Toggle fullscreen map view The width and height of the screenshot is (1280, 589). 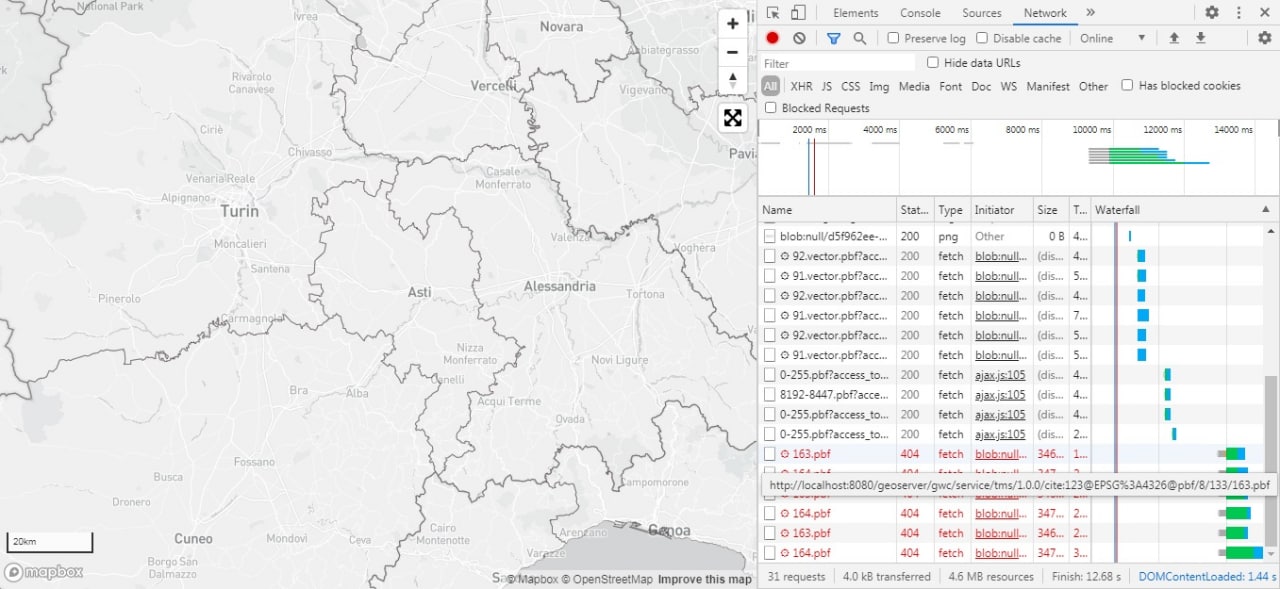coord(733,118)
